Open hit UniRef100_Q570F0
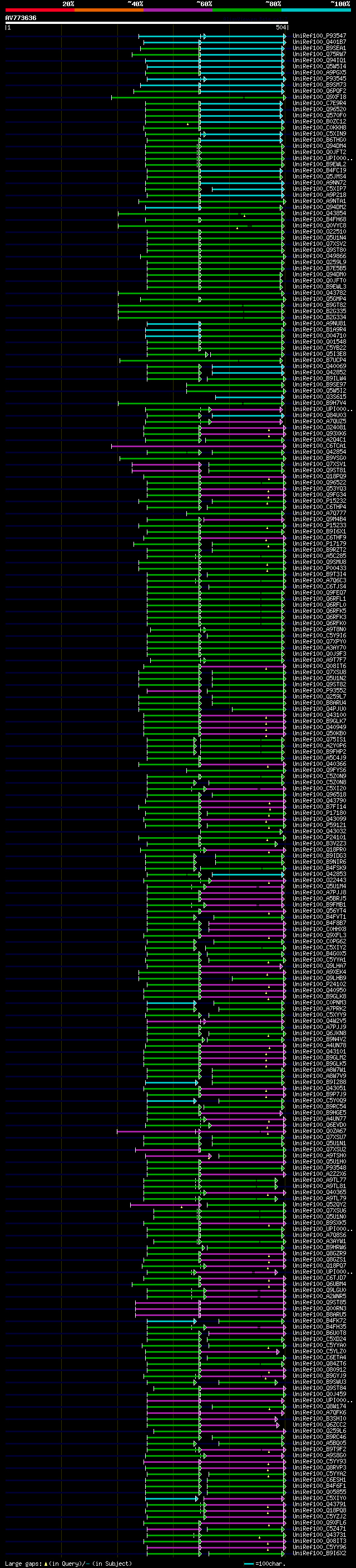 (319, 116)
